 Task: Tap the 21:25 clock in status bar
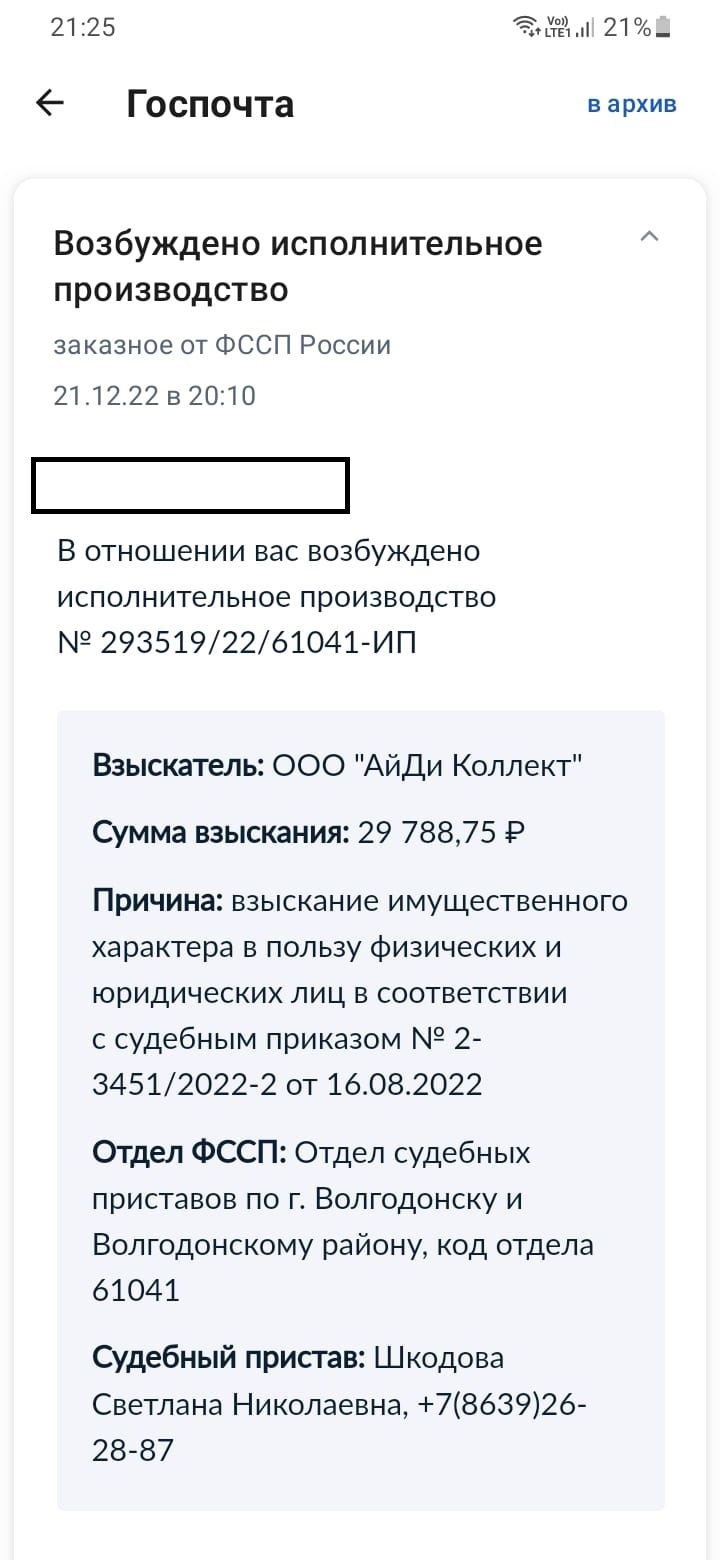click(x=83, y=27)
